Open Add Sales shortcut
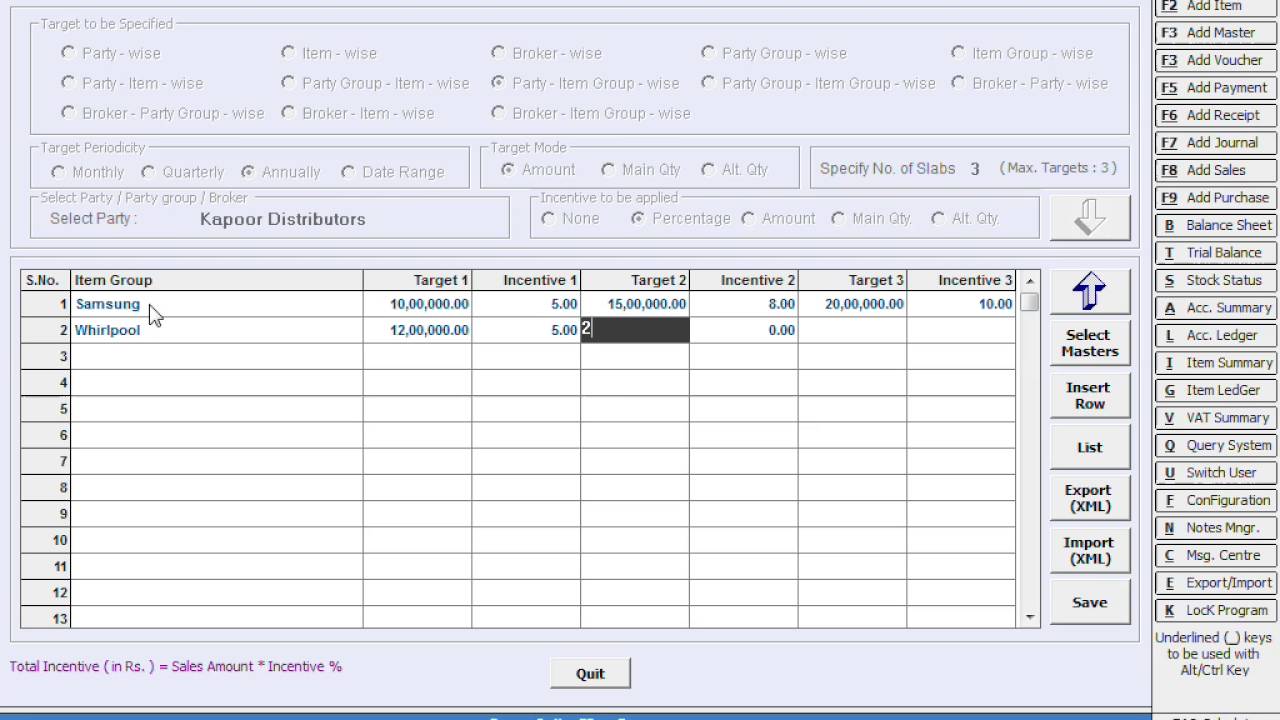Viewport: 1280px width, 720px height. (x=1215, y=170)
